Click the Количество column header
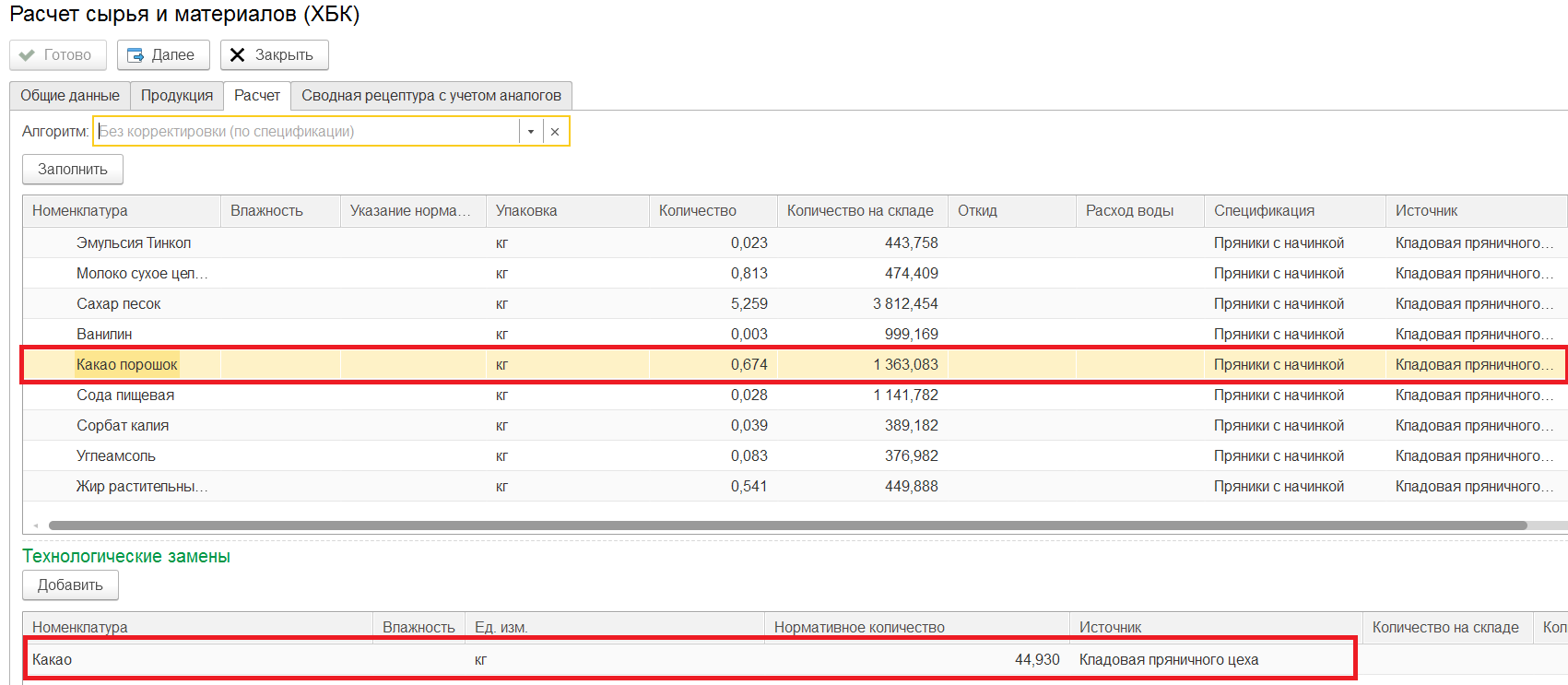The width and height of the screenshot is (1568, 685). (713, 211)
